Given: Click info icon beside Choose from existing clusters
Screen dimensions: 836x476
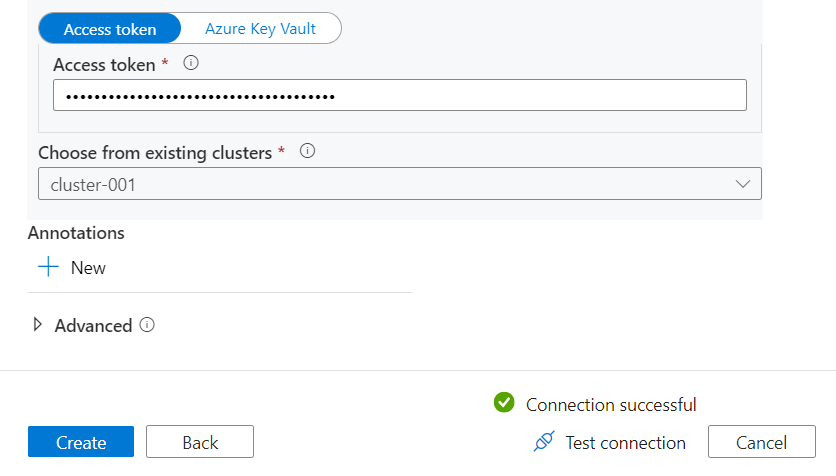Looking at the screenshot, I should point(308,152).
